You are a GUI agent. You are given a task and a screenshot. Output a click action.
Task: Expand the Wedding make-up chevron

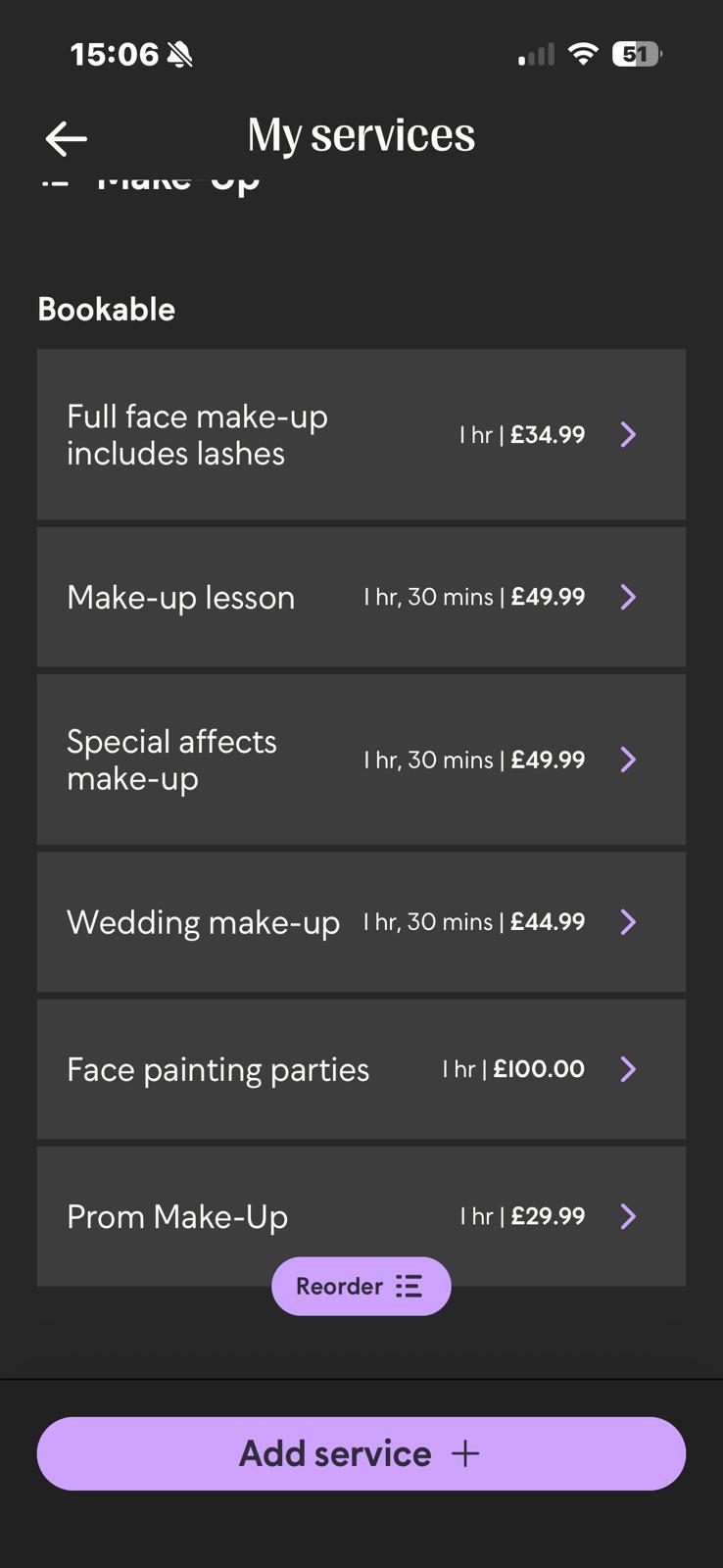pos(629,922)
